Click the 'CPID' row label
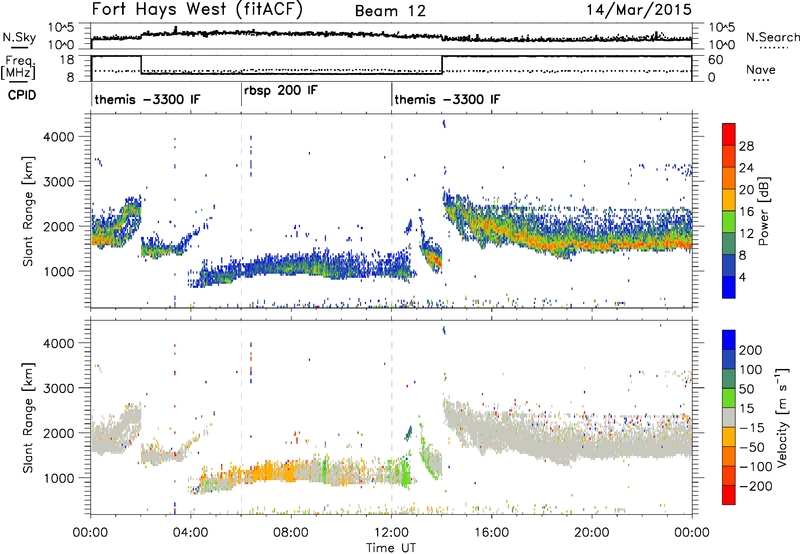 (22, 95)
